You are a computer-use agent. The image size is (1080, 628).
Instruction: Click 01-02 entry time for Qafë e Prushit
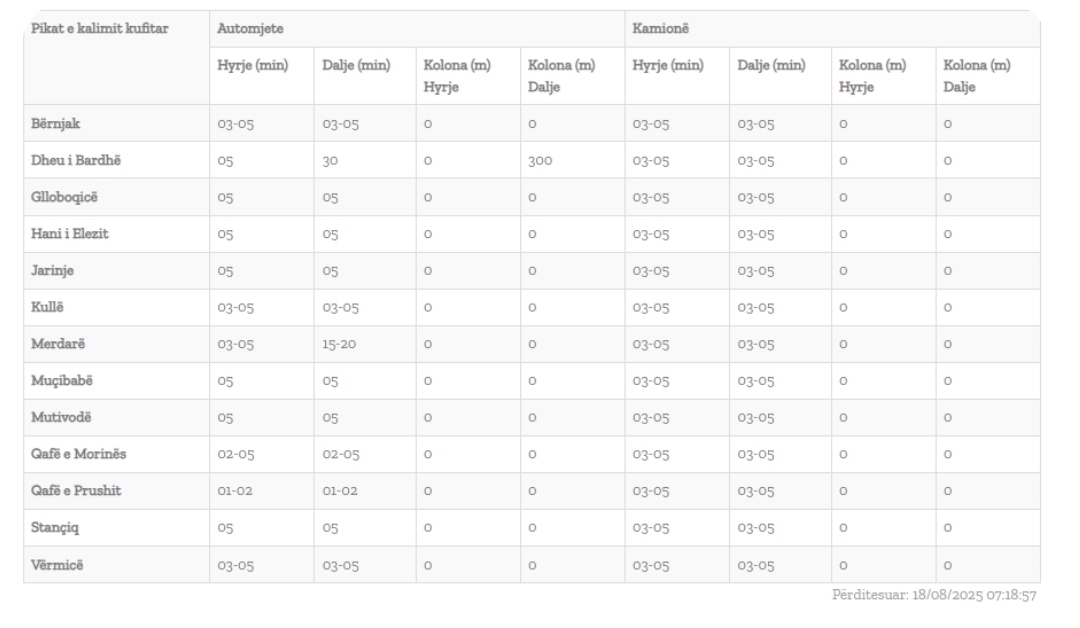pyautogui.click(x=235, y=491)
